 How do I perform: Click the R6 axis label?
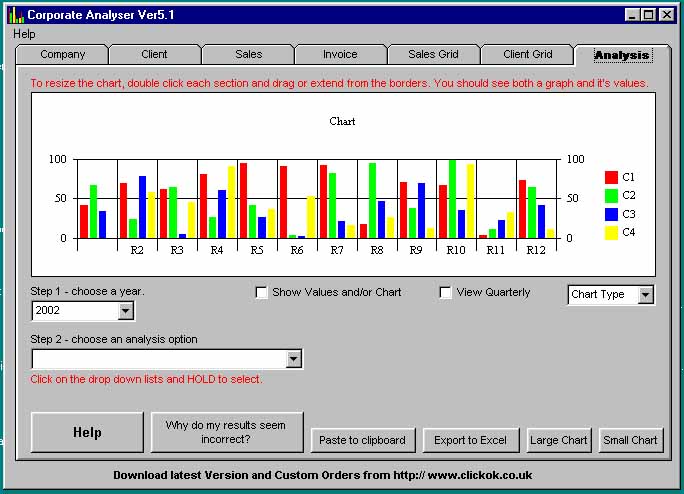click(x=297, y=250)
